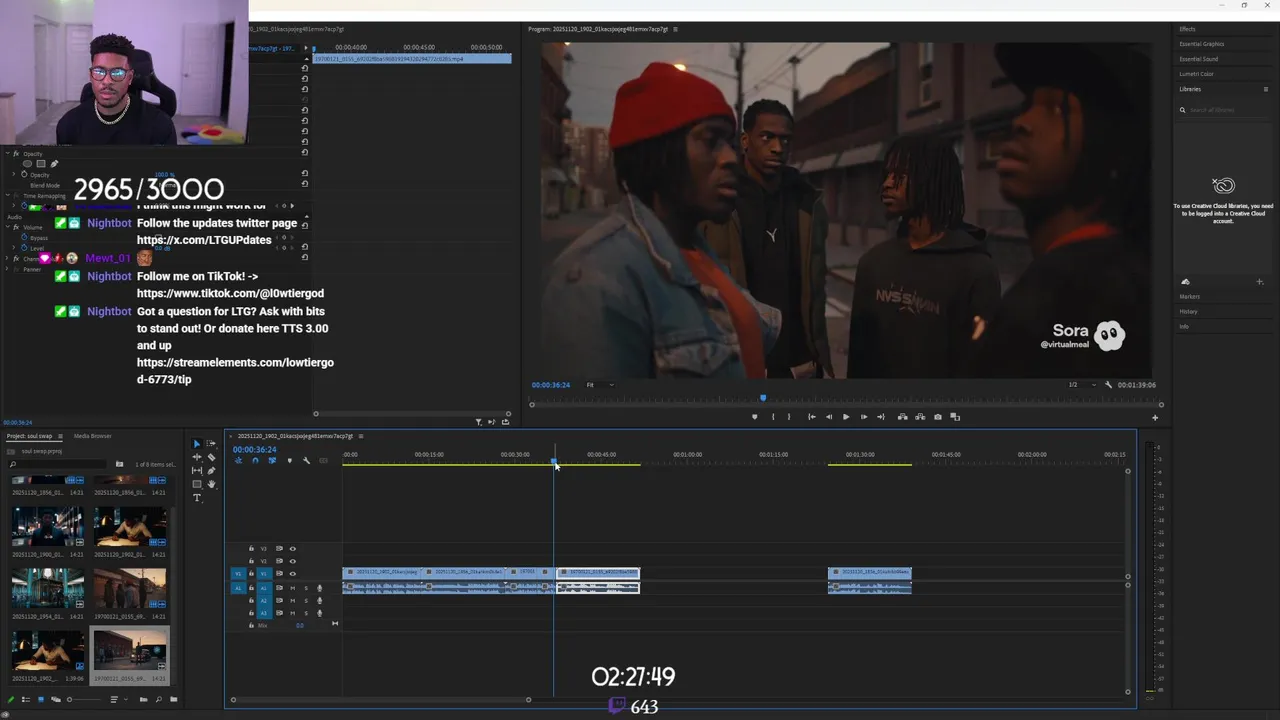The width and height of the screenshot is (1280, 720).
Task: Select the Selection tool in the tools panel
Action: coord(197,444)
